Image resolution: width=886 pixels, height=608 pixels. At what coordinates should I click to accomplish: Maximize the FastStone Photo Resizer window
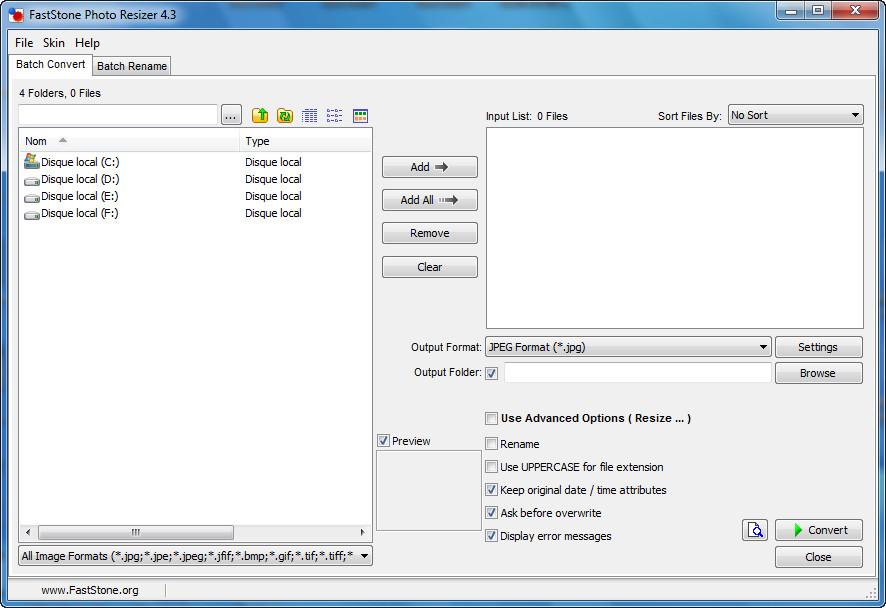818,11
